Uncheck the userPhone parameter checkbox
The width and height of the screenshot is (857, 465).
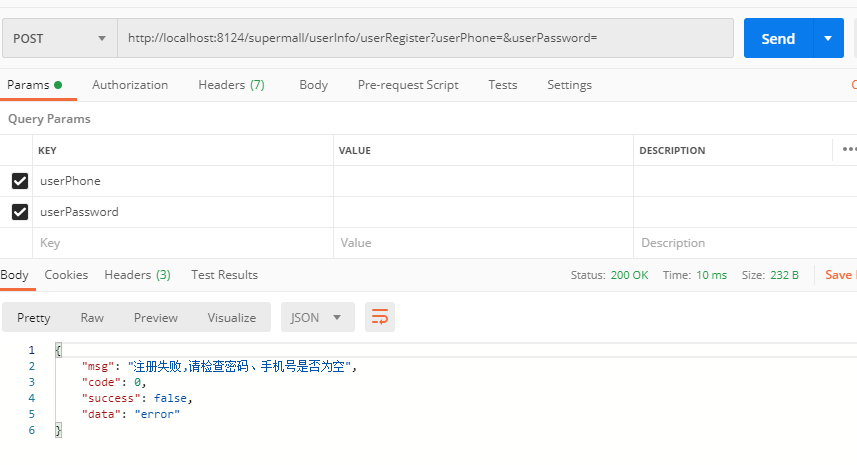point(20,181)
